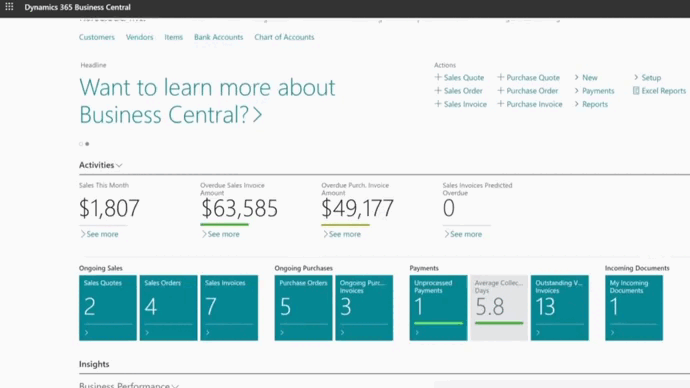Open the Bank Accounts navigation link
The height and width of the screenshot is (388, 690).
click(218, 37)
